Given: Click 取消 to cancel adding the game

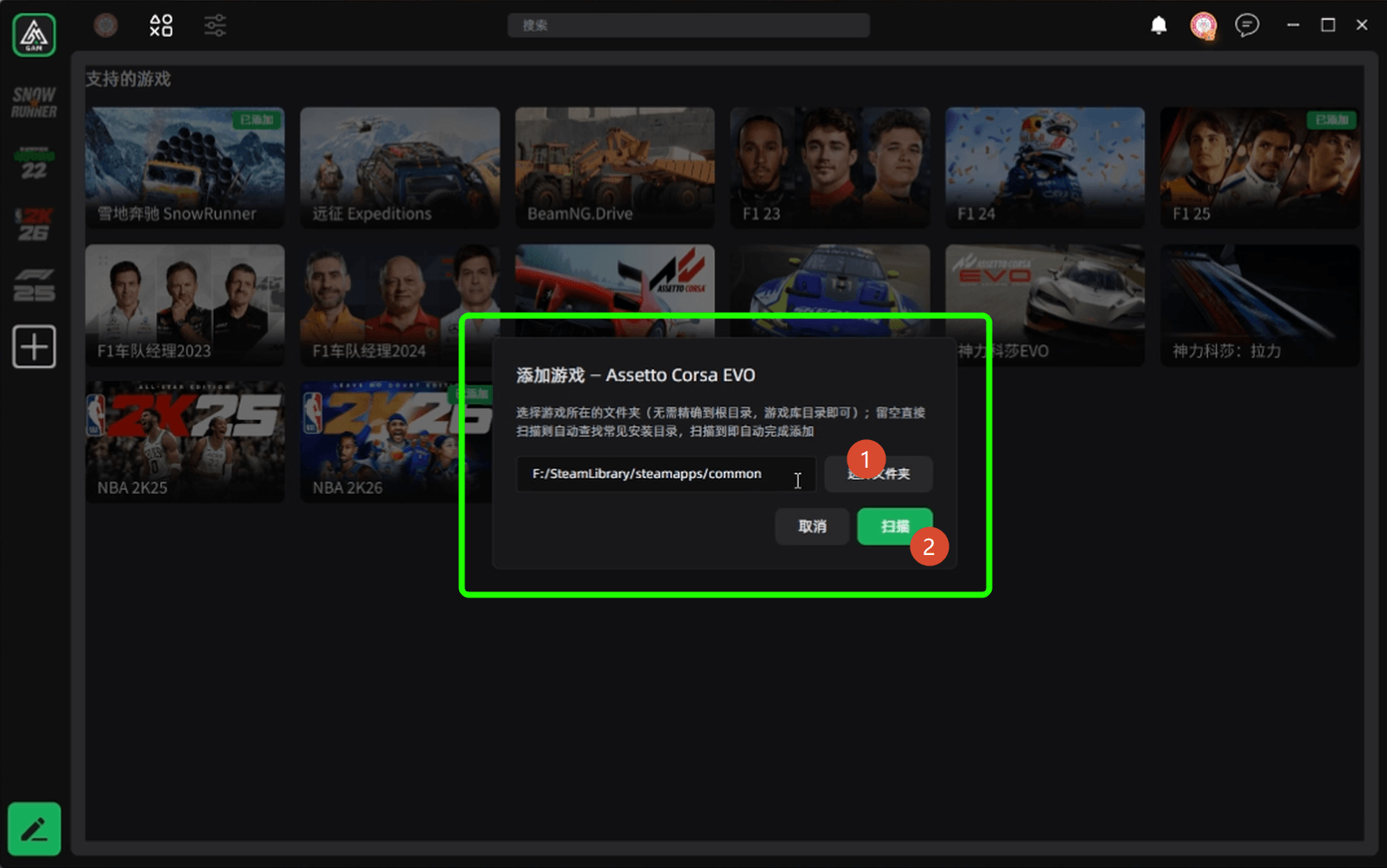Looking at the screenshot, I should tap(812, 527).
